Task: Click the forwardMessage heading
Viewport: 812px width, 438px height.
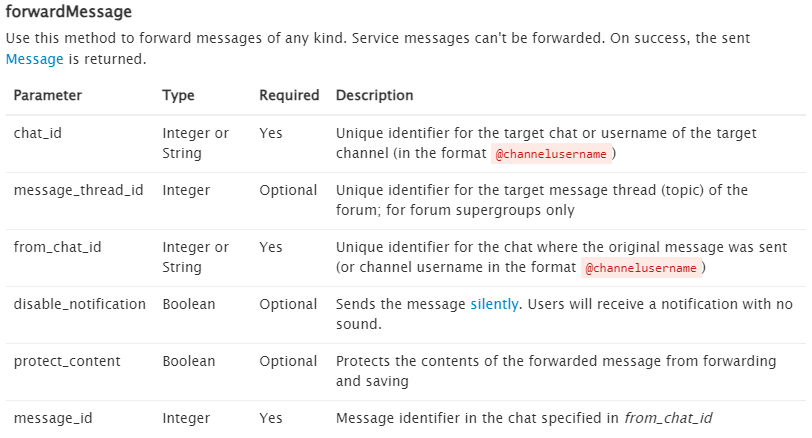Action: coord(68,14)
